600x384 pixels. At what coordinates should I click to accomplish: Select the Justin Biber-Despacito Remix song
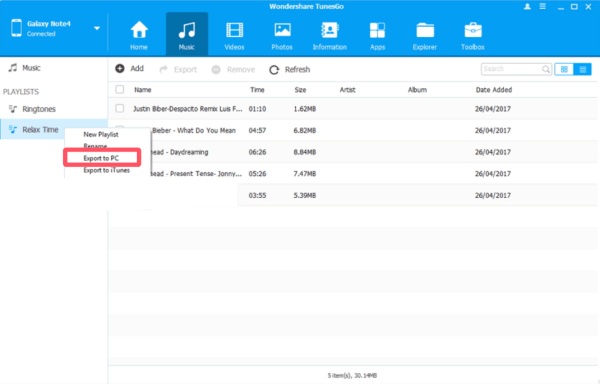[188, 109]
